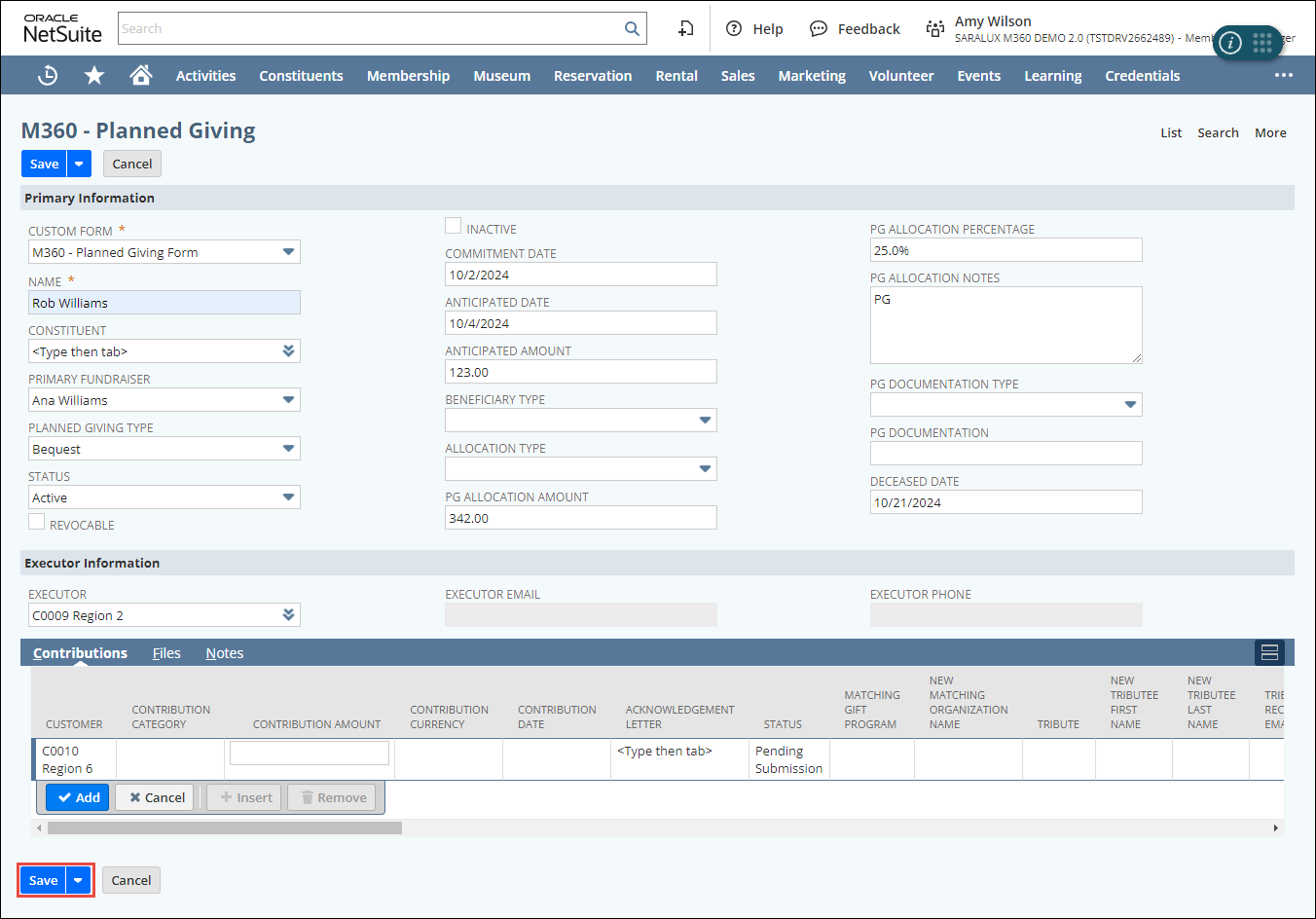The width and height of the screenshot is (1316, 919).
Task: Click the horizontal scrollbar under Contributions table
Action: point(224,828)
